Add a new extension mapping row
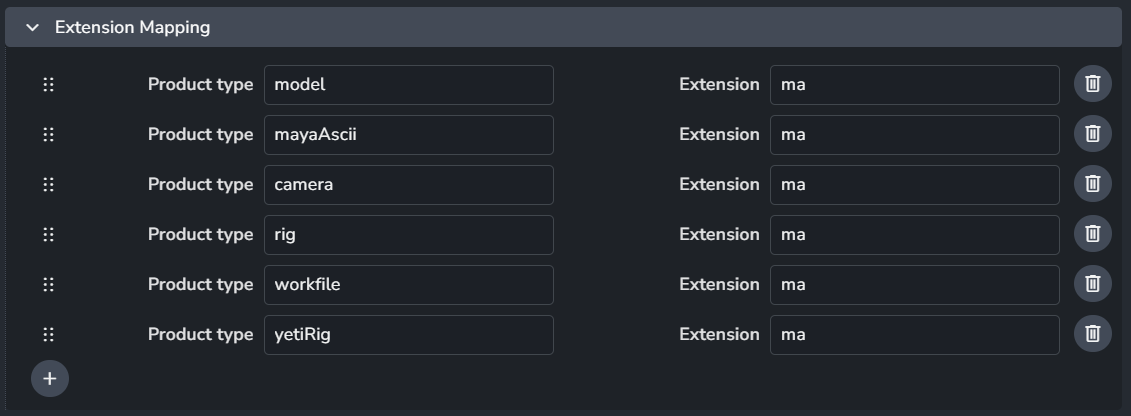Image resolution: width=1131 pixels, height=416 pixels. point(50,379)
